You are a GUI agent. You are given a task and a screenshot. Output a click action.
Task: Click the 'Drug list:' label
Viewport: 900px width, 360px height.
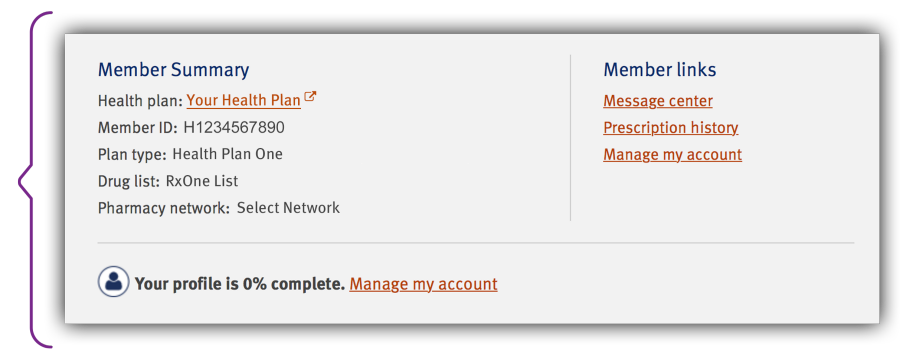click(x=129, y=181)
